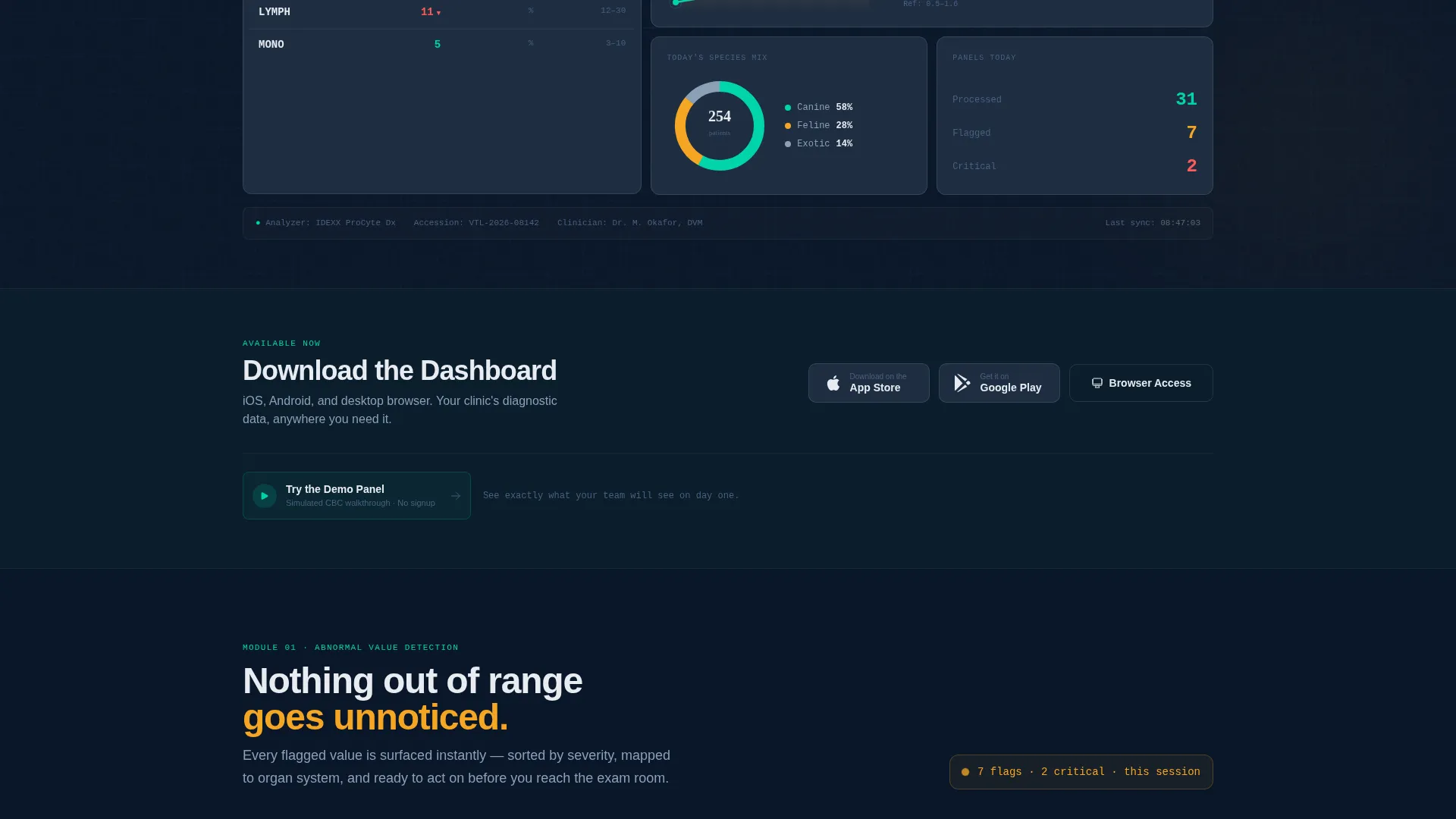Click the green Canine legend dot
Image resolution: width=1456 pixels, height=819 pixels.
788,108
